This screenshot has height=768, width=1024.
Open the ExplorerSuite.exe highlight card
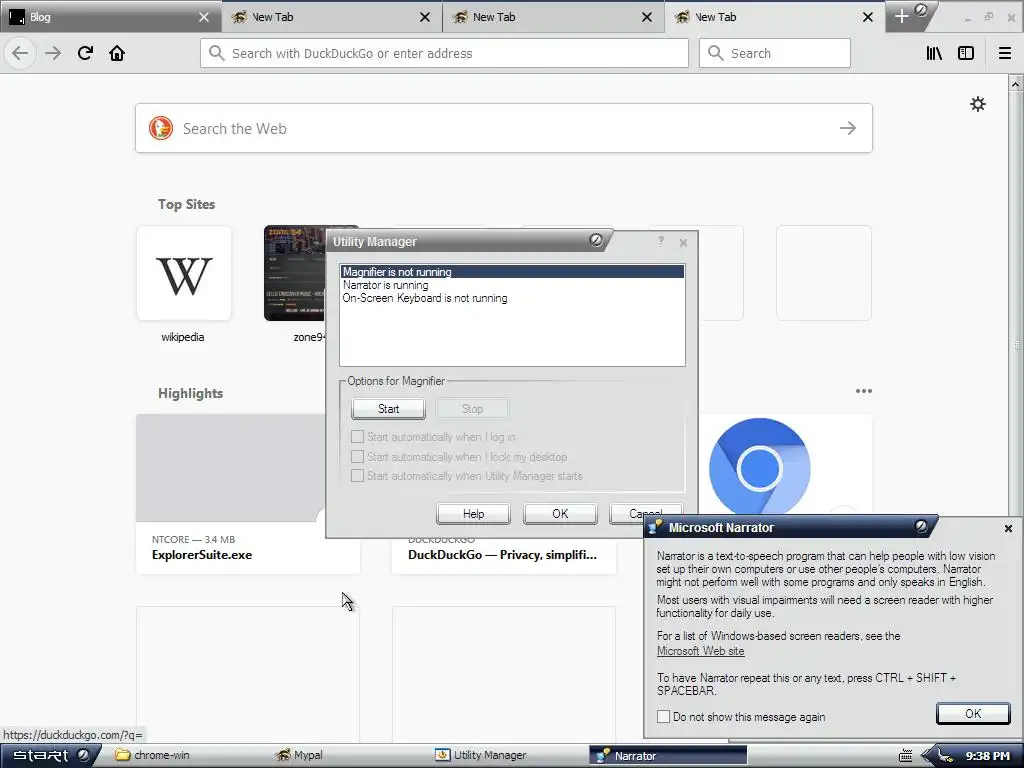(x=248, y=494)
